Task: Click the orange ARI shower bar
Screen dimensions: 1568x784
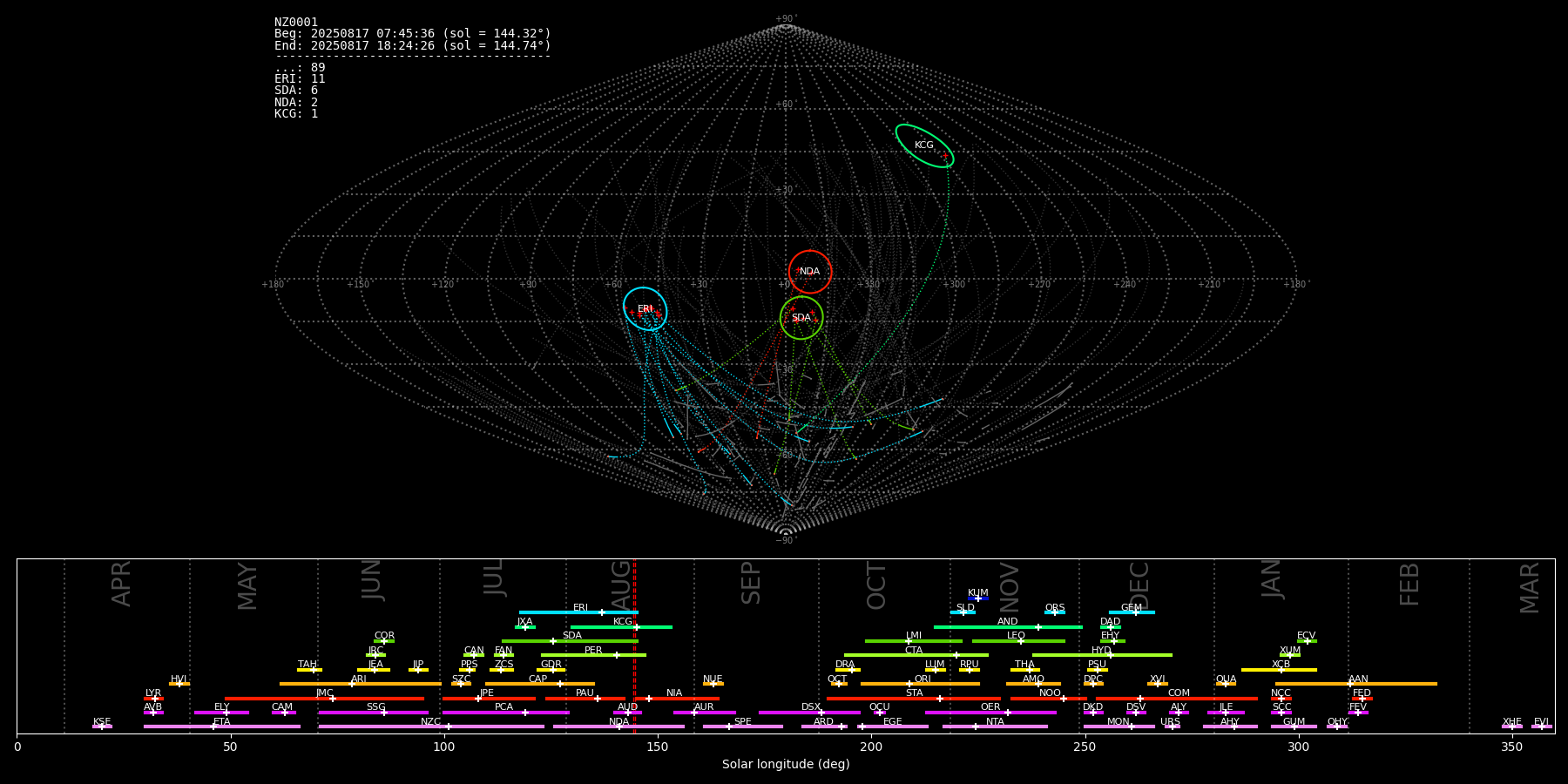Action: [x=361, y=684]
